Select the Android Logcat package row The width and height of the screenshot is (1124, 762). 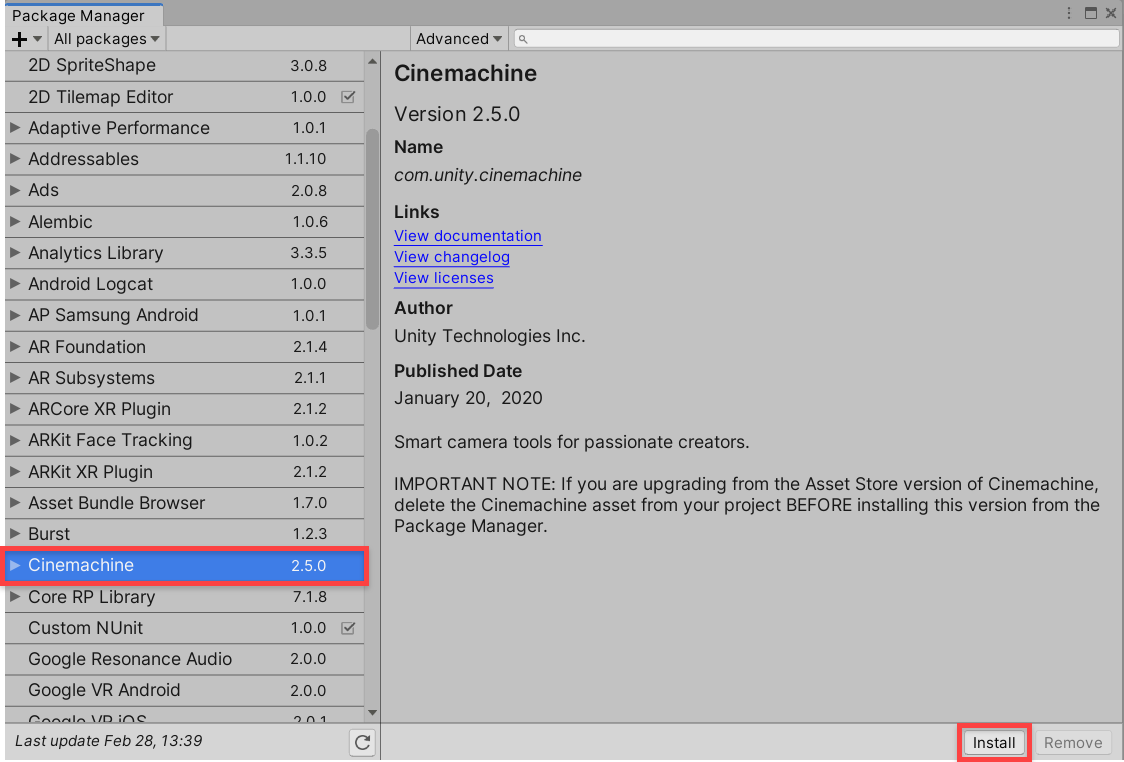tap(184, 284)
